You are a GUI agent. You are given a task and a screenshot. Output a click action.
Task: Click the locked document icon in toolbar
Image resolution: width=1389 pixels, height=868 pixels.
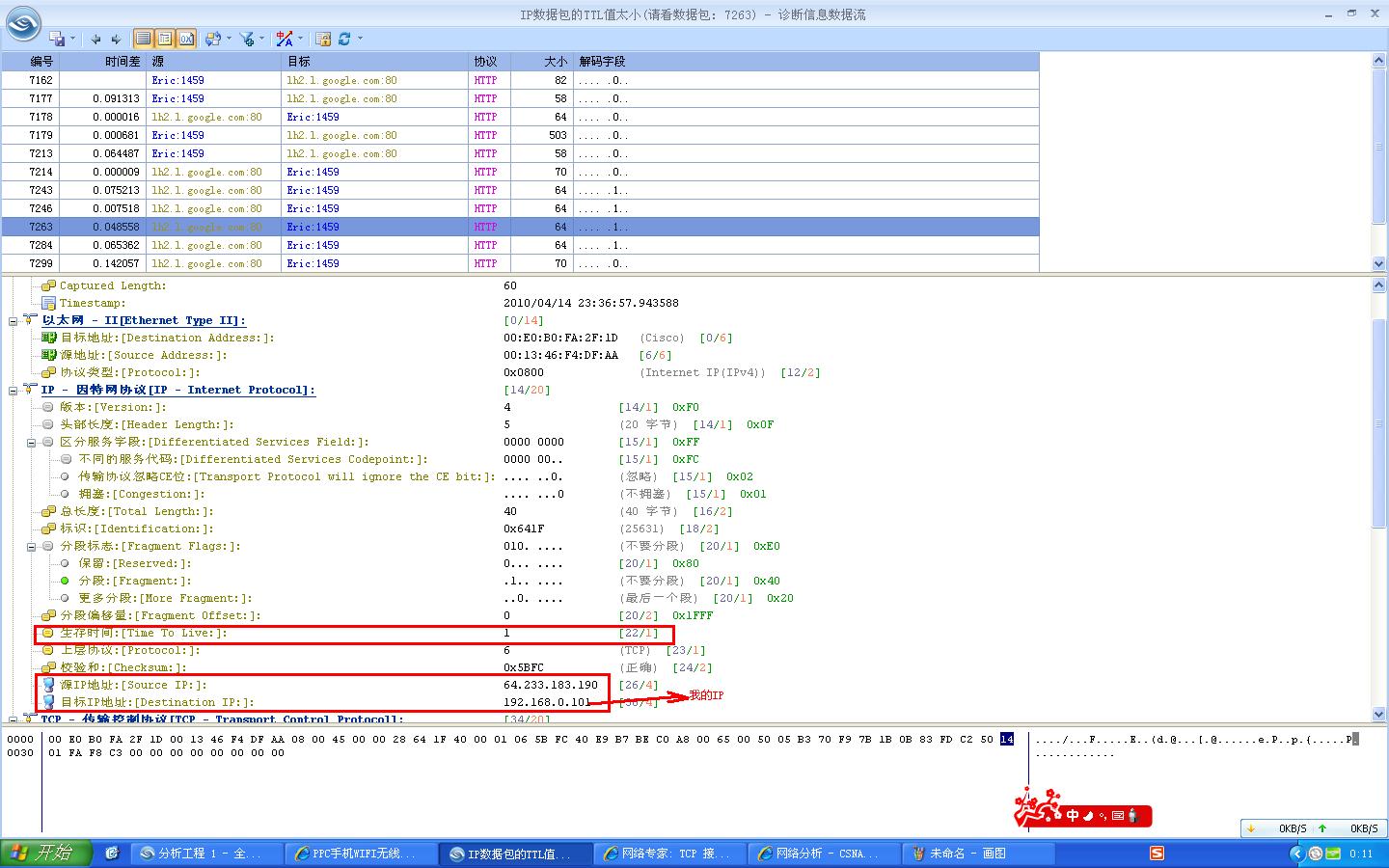pyautogui.click(x=323, y=39)
